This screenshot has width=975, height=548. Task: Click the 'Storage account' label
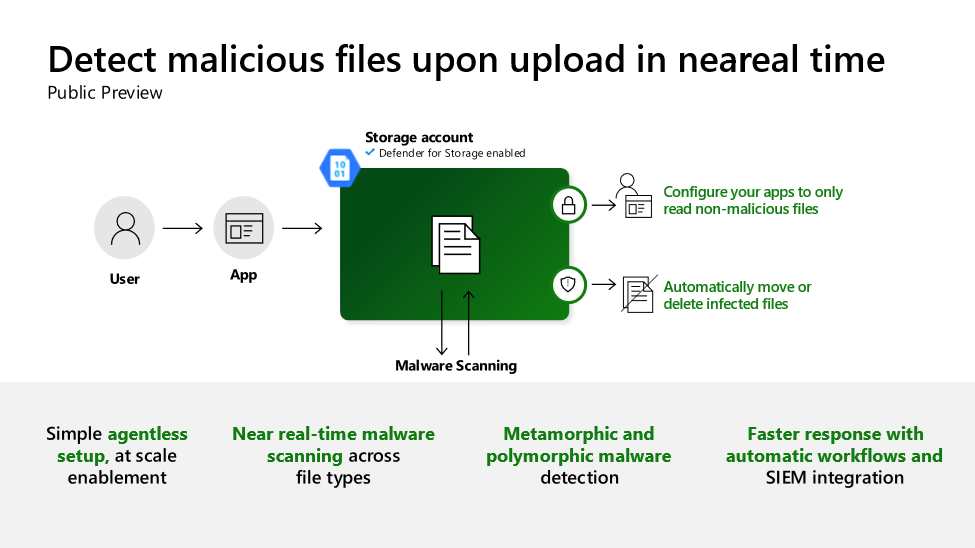(418, 137)
